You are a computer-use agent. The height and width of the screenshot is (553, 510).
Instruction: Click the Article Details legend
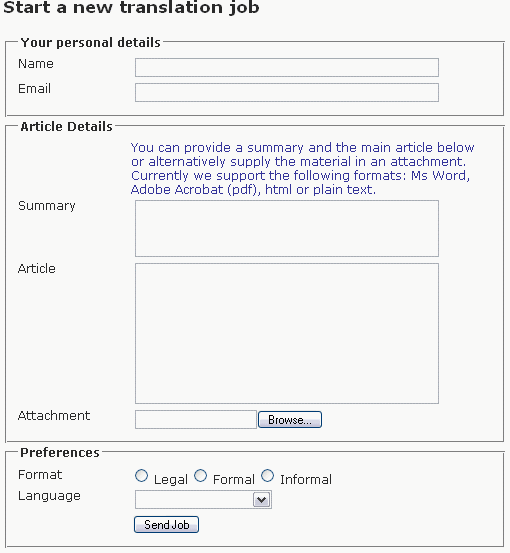(x=66, y=127)
